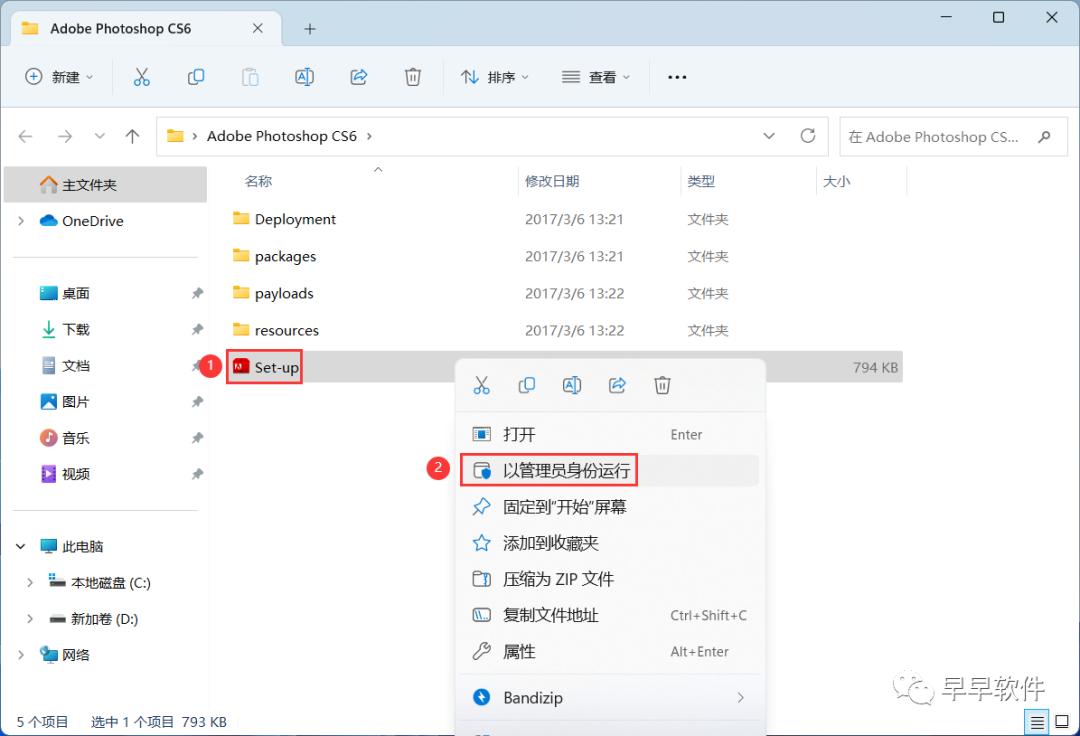Click the delete trash icon in the toolbar
Image resolution: width=1080 pixels, height=736 pixels.
413,77
